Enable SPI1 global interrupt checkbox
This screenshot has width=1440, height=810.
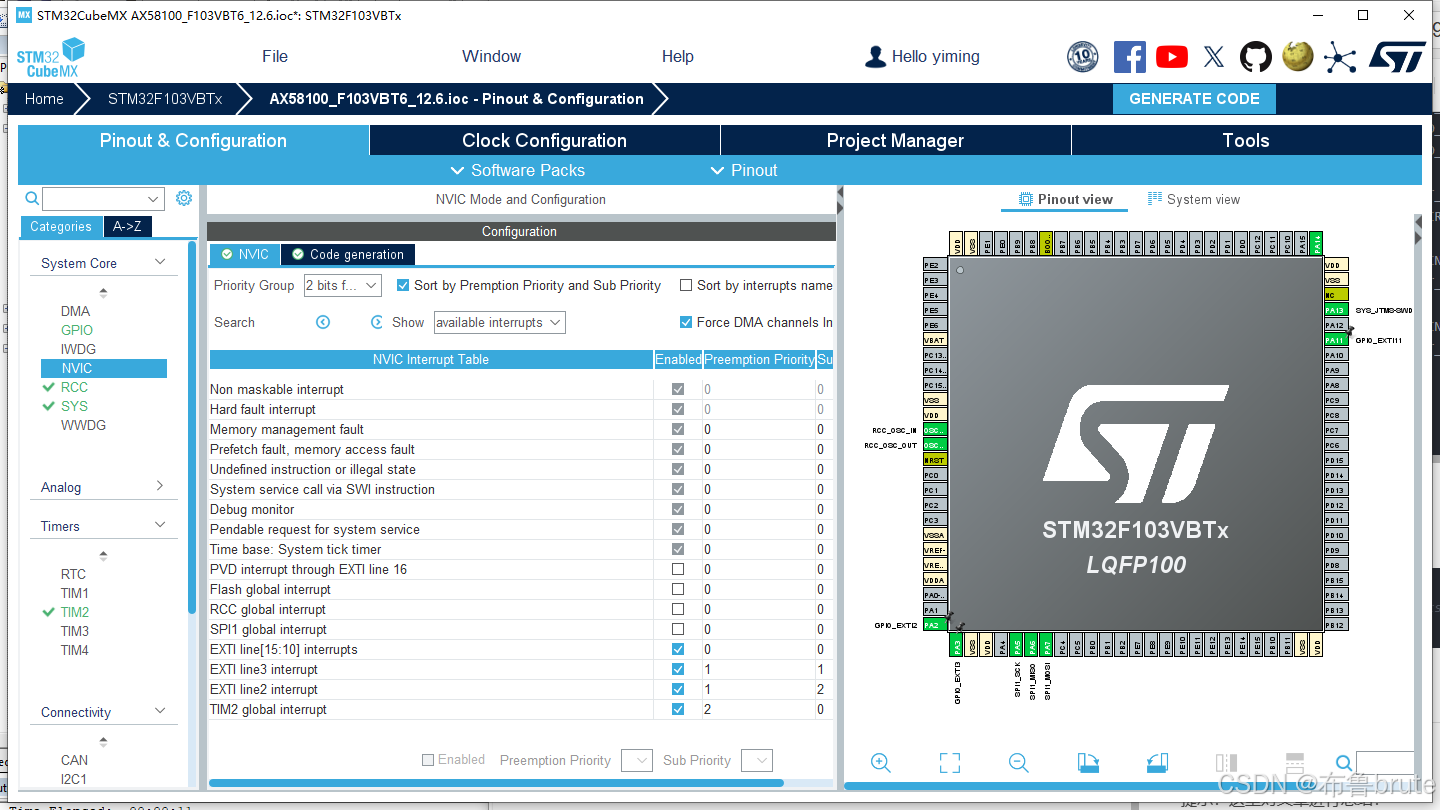[x=678, y=629]
